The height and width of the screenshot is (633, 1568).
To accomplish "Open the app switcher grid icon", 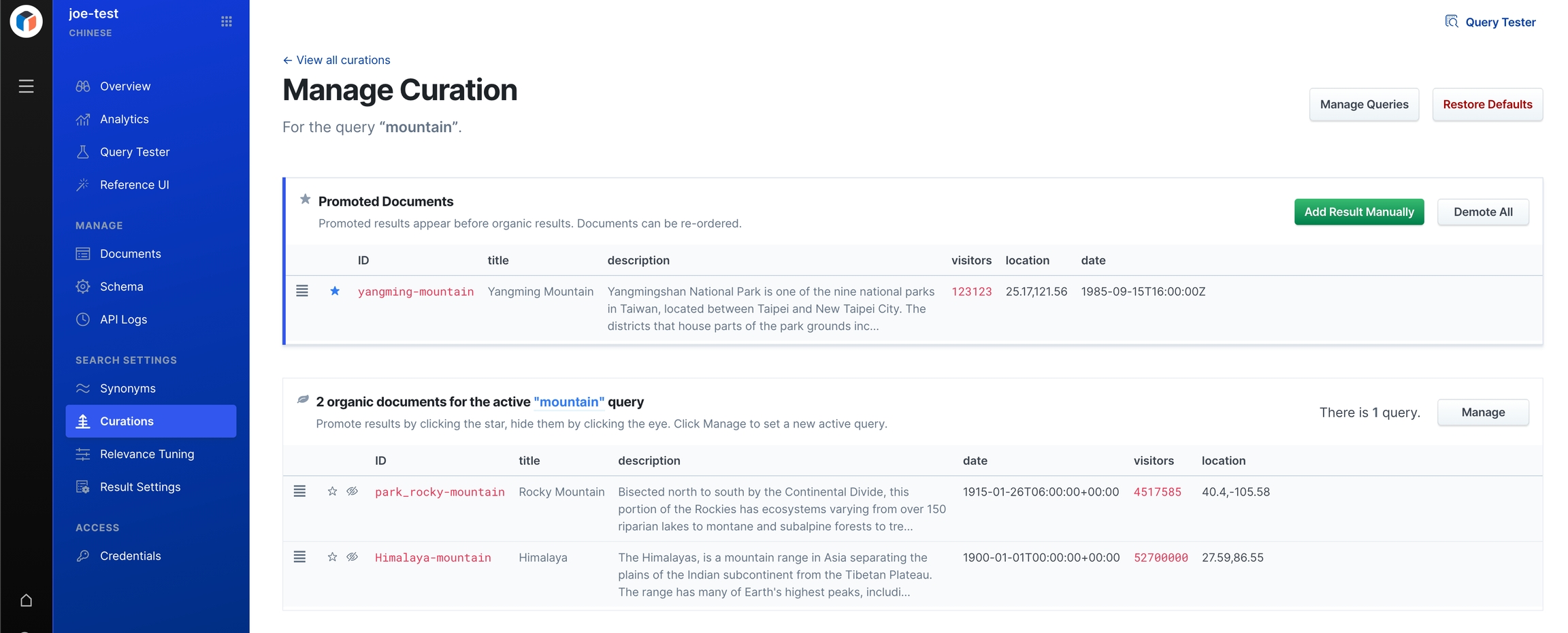I will (x=227, y=22).
